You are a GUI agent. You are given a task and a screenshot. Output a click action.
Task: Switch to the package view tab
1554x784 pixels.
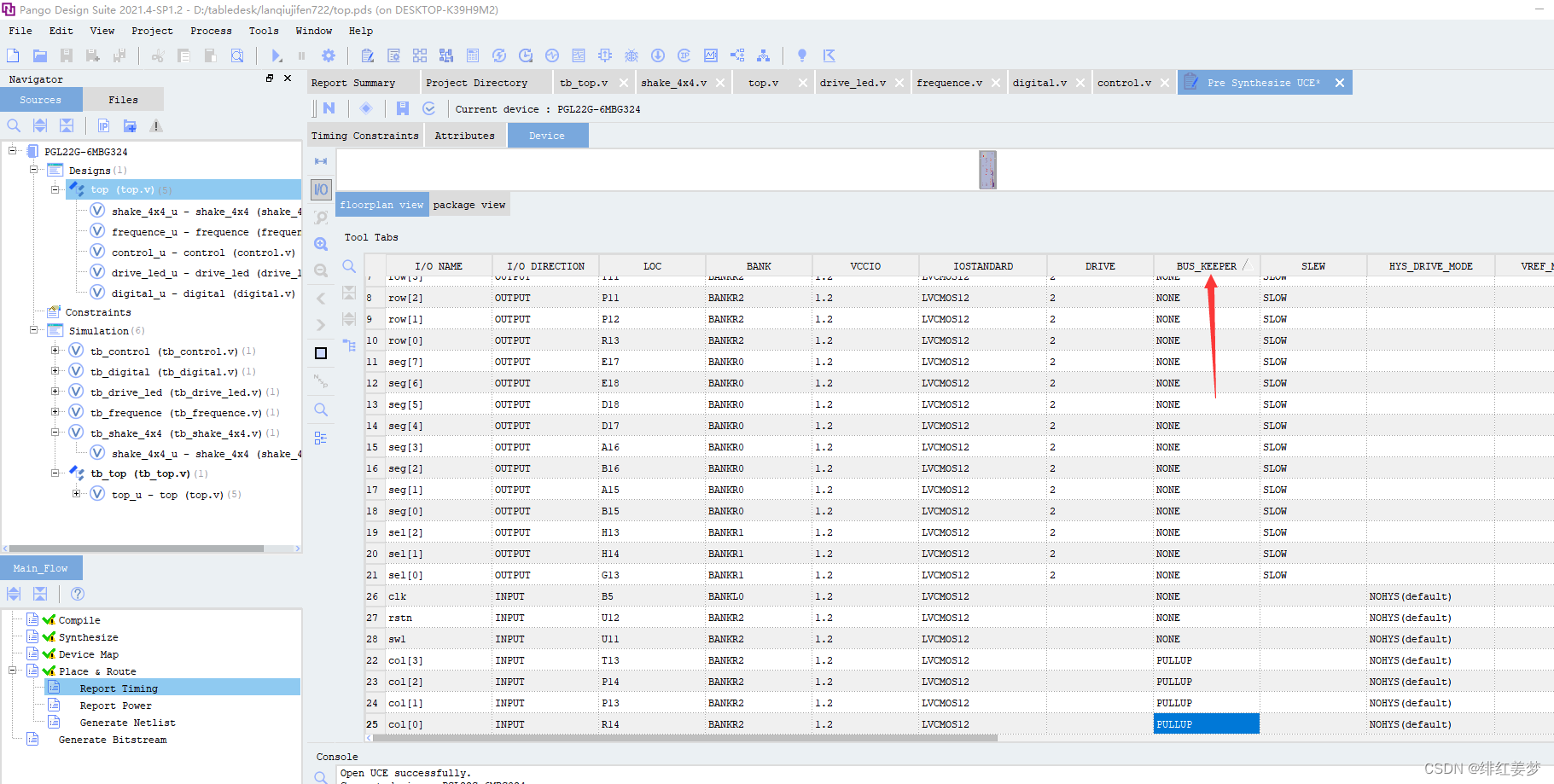(x=469, y=204)
